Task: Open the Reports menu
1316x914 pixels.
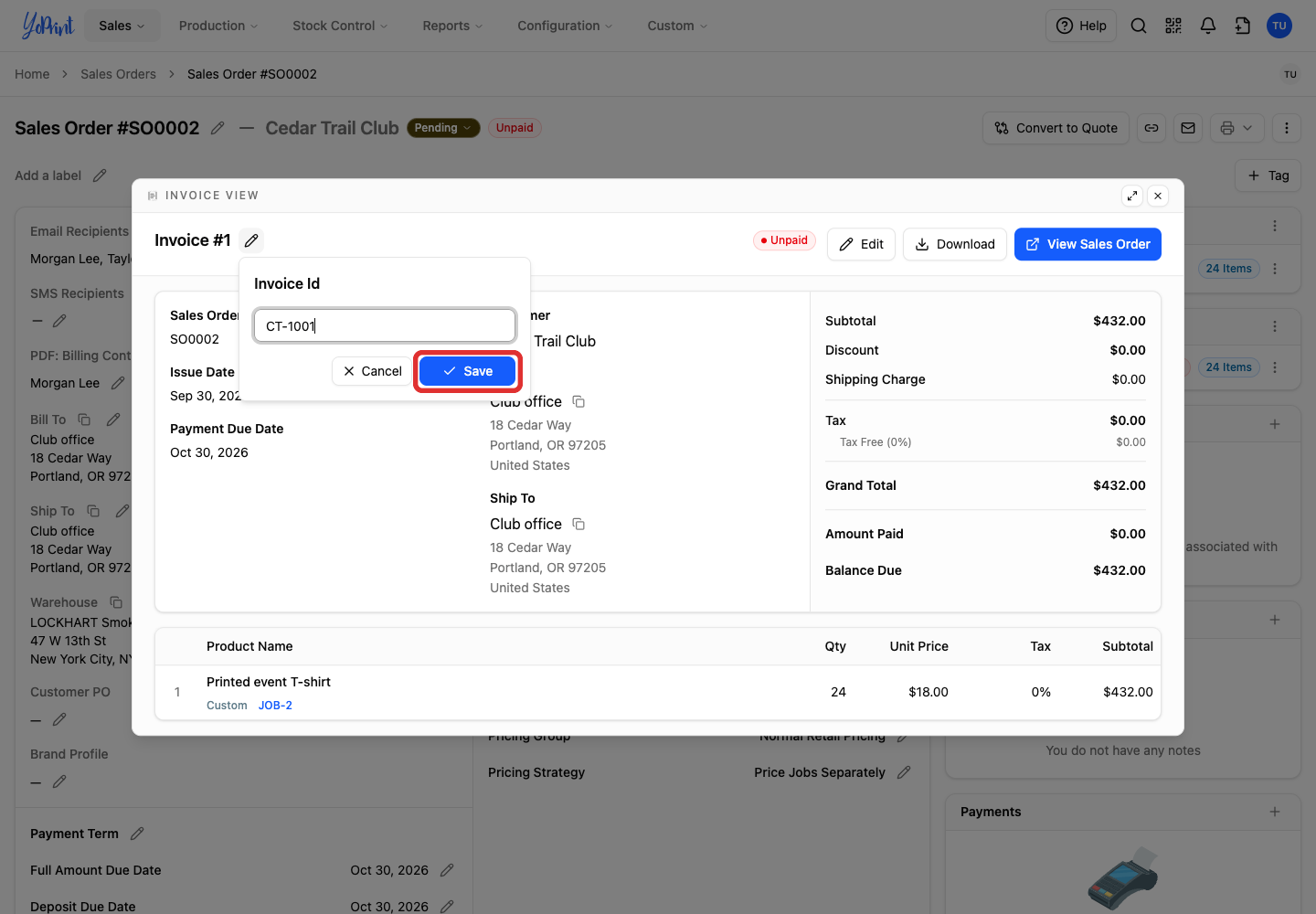Action: click(452, 26)
